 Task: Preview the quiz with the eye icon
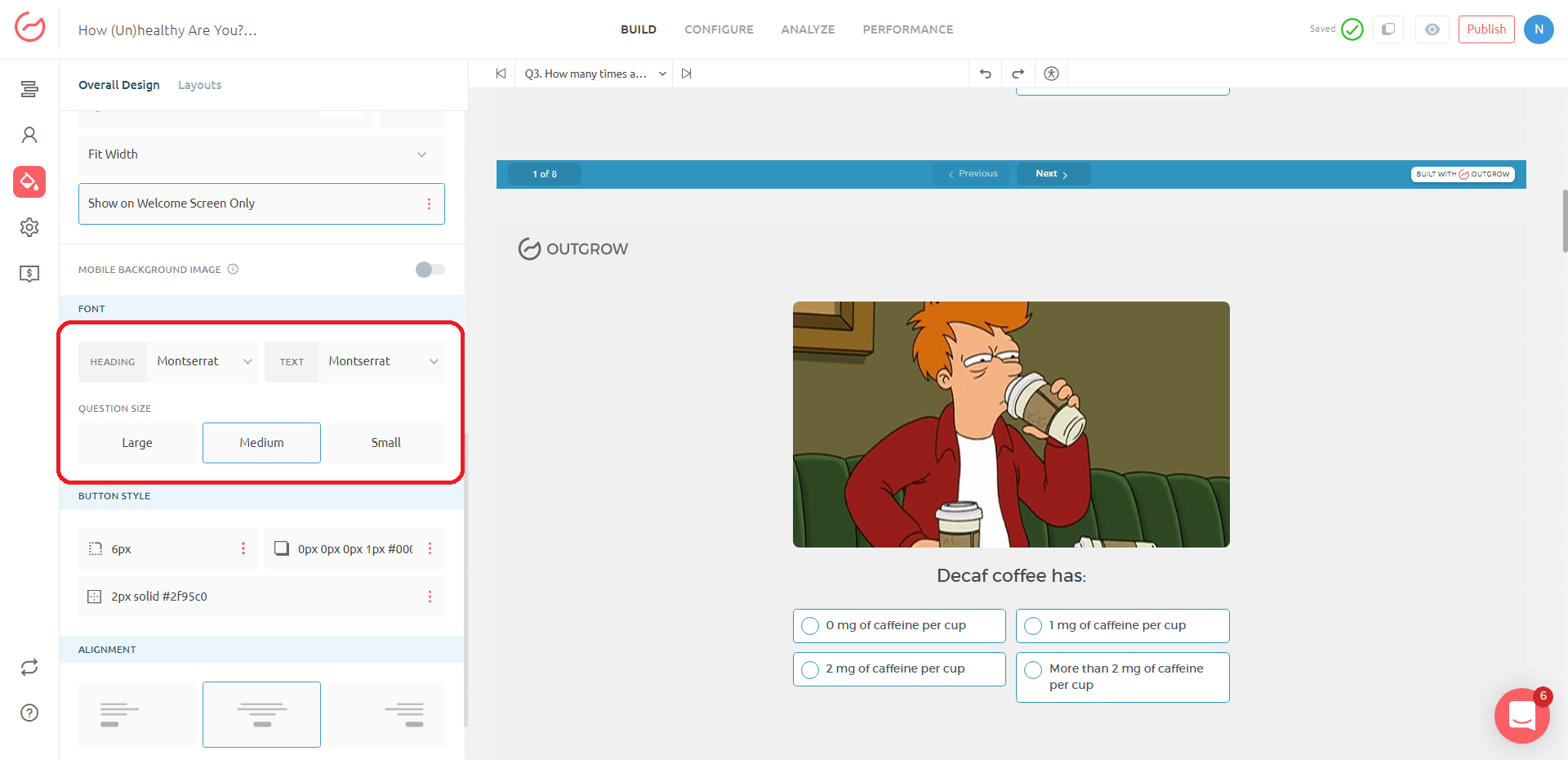click(1432, 29)
